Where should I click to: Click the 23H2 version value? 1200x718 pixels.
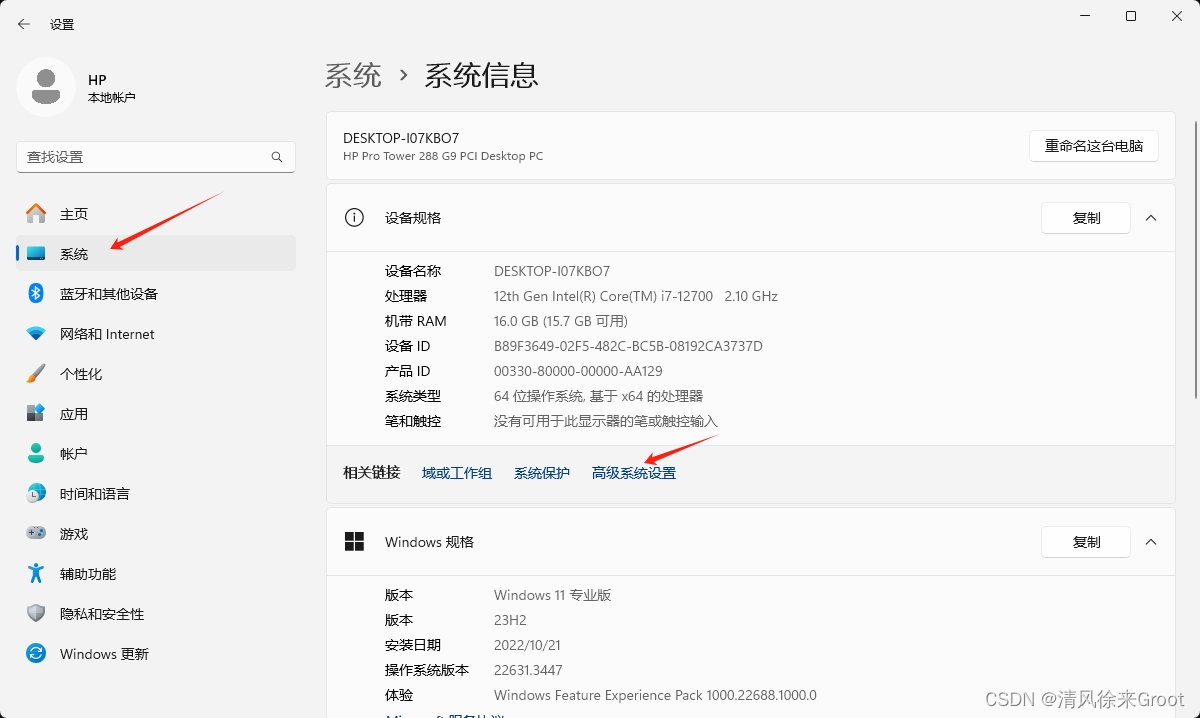click(x=510, y=620)
